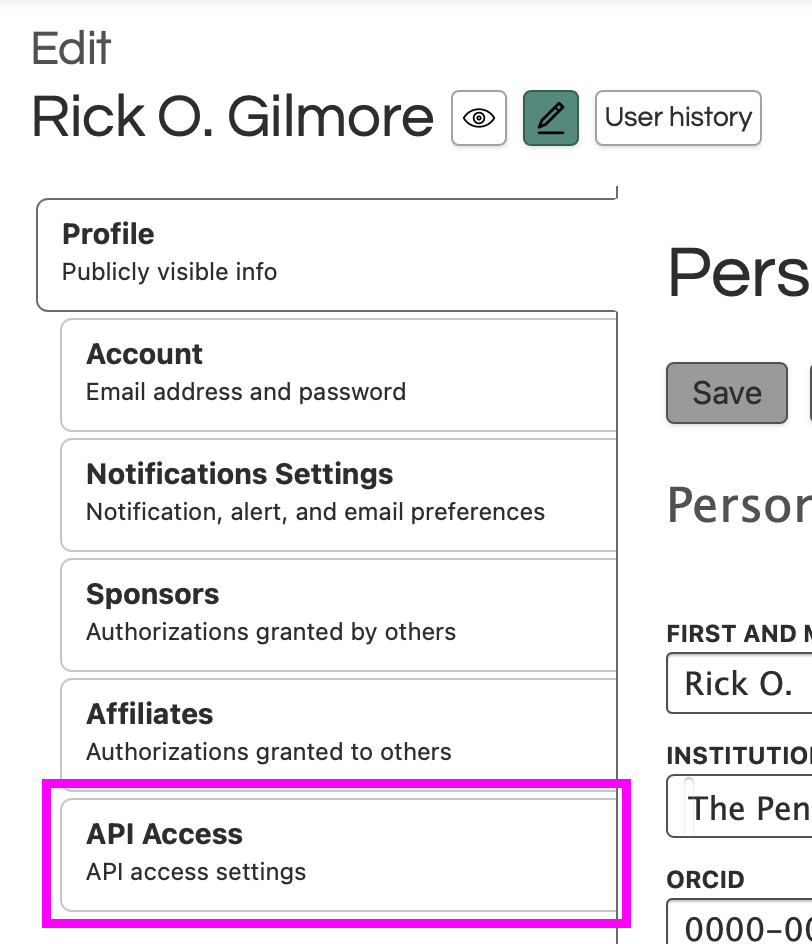
Task: Click the Institution field label
Action: (x=738, y=755)
